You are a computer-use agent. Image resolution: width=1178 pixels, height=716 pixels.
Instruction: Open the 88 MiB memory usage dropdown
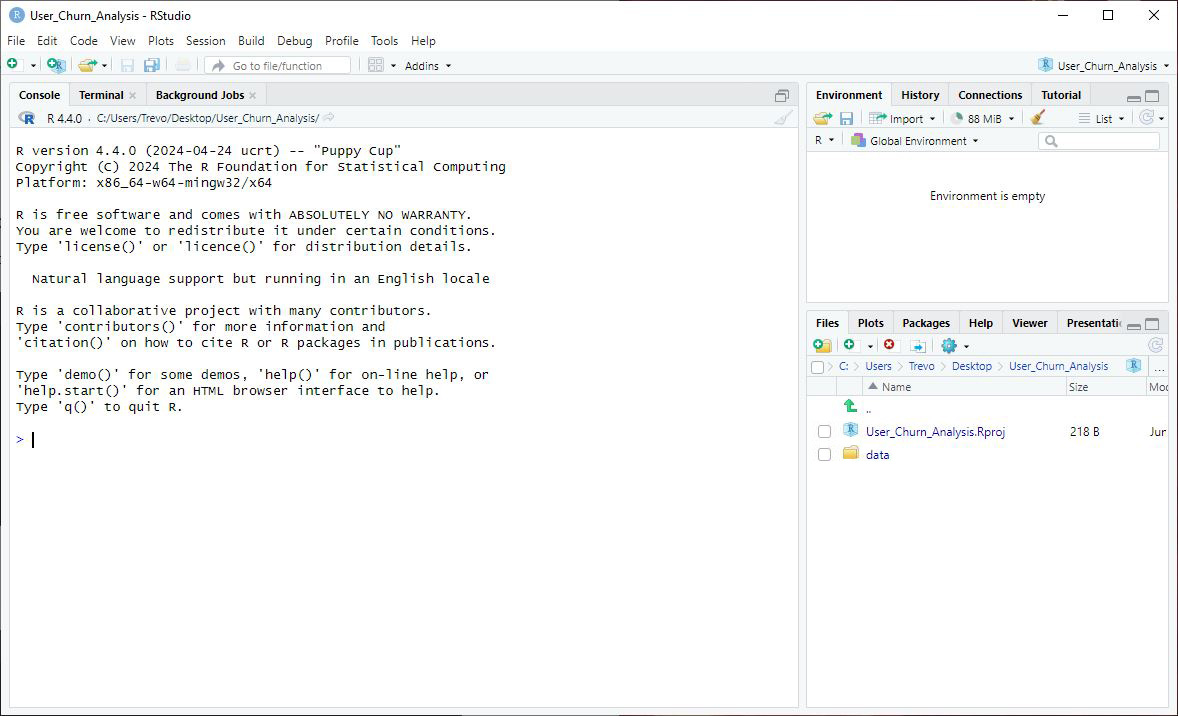(983, 118)
